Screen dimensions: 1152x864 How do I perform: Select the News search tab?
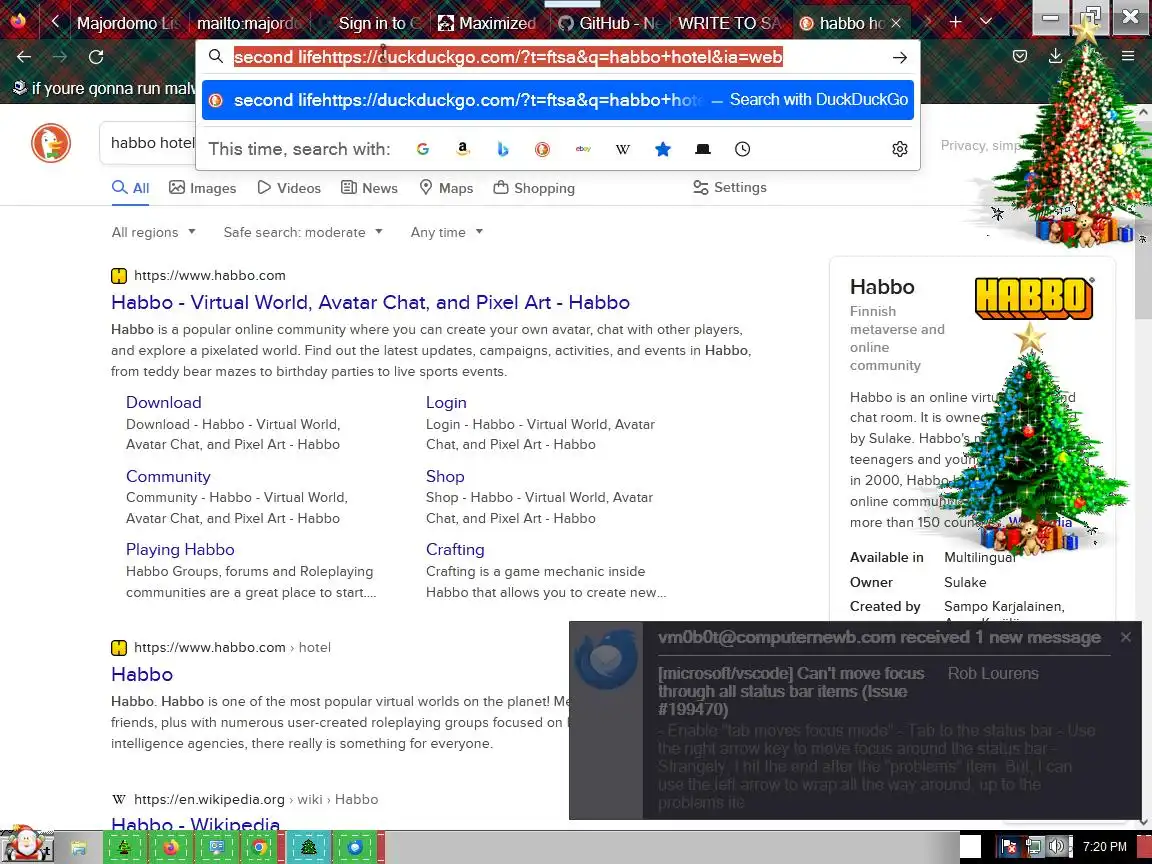(369, 188)
